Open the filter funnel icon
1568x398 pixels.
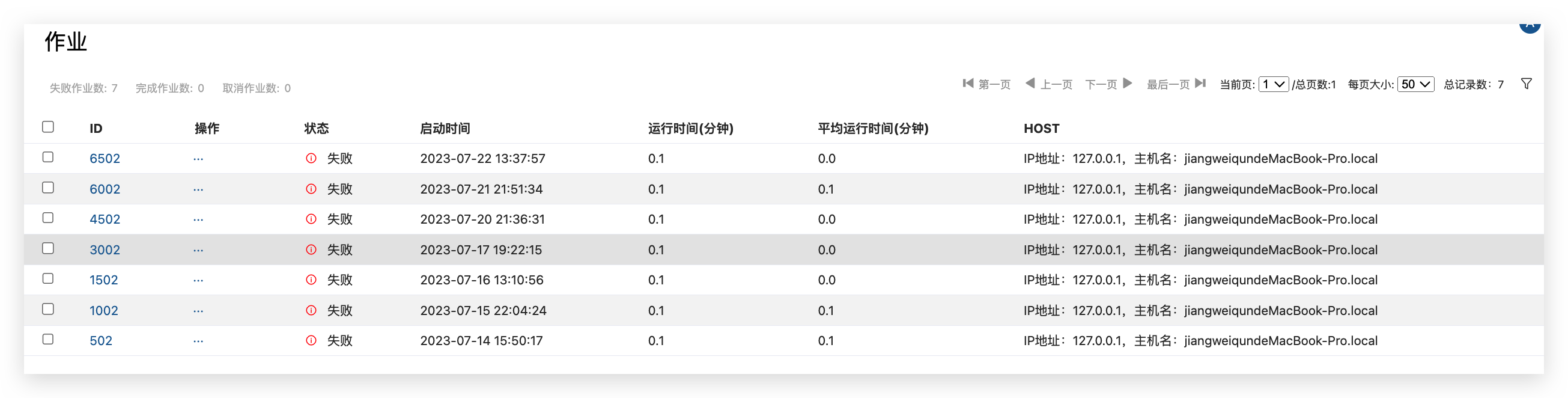coord(1526,84)
